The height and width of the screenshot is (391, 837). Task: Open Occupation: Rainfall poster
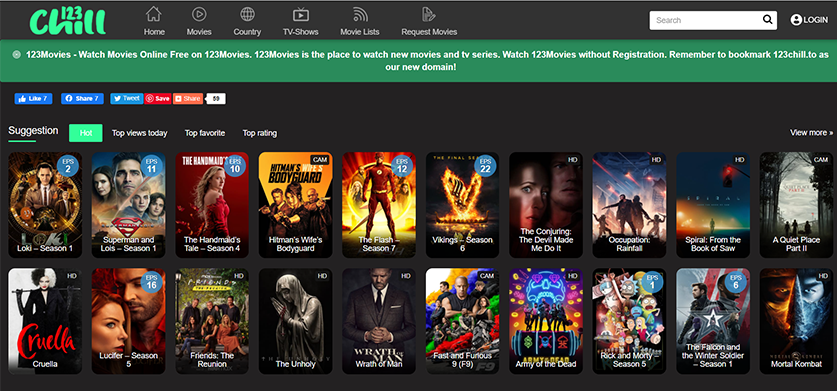[629, 205]
